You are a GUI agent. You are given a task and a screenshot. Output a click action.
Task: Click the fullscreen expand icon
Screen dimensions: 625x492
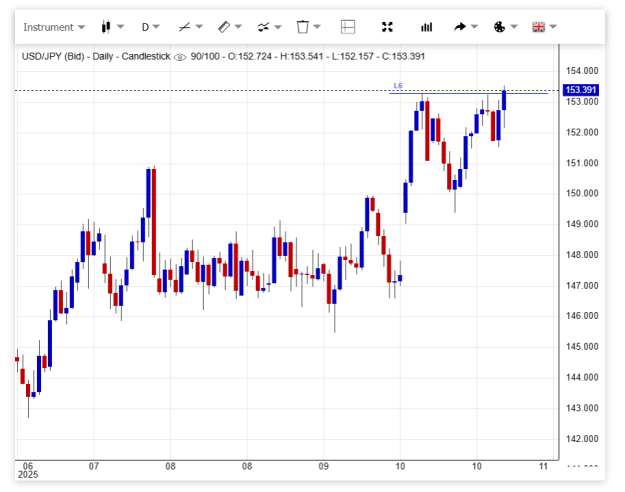[387, 27]
